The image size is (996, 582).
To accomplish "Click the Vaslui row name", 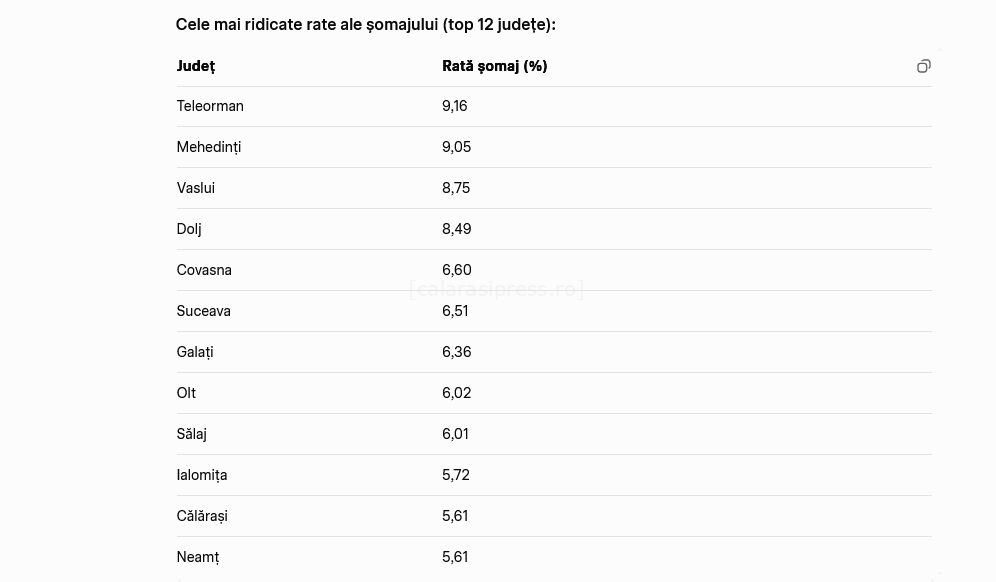I will [195, 188].
